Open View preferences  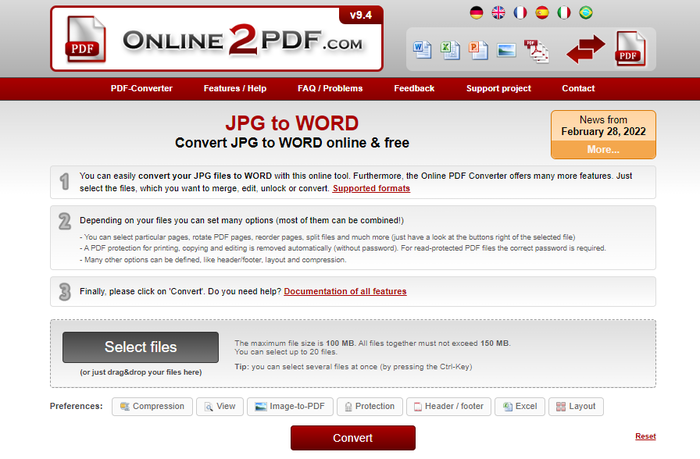click(220, 406)
